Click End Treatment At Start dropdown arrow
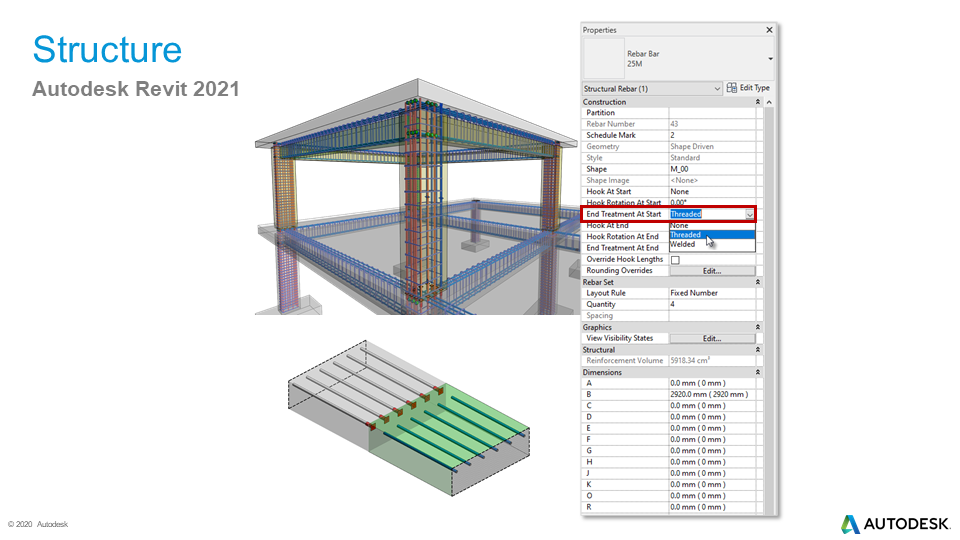960x540 pixels. tap(749, 215)
